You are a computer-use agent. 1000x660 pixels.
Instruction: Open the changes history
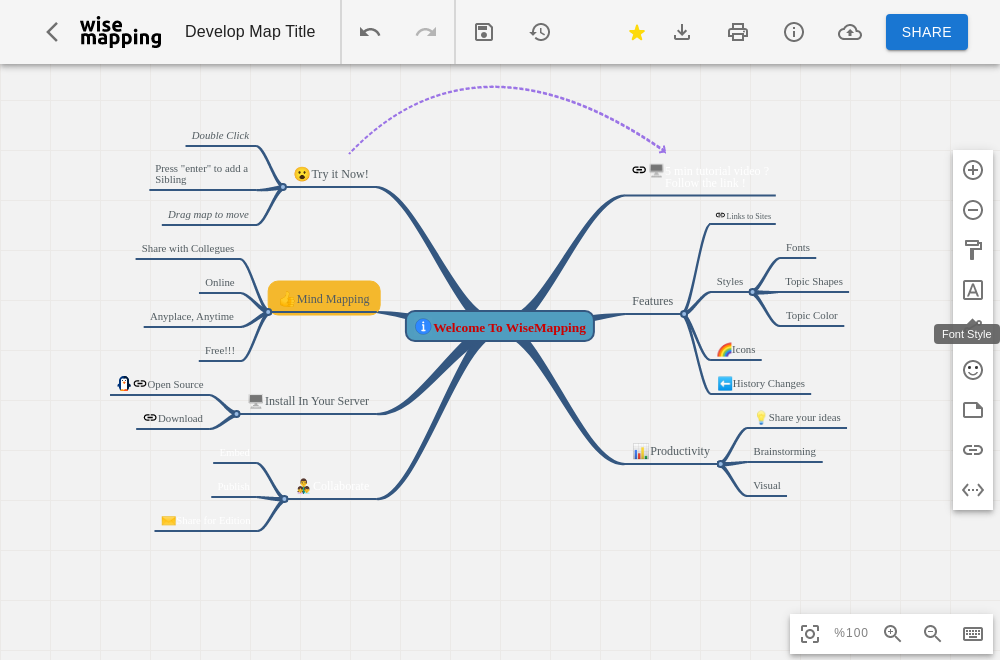(x=540, y=32)
